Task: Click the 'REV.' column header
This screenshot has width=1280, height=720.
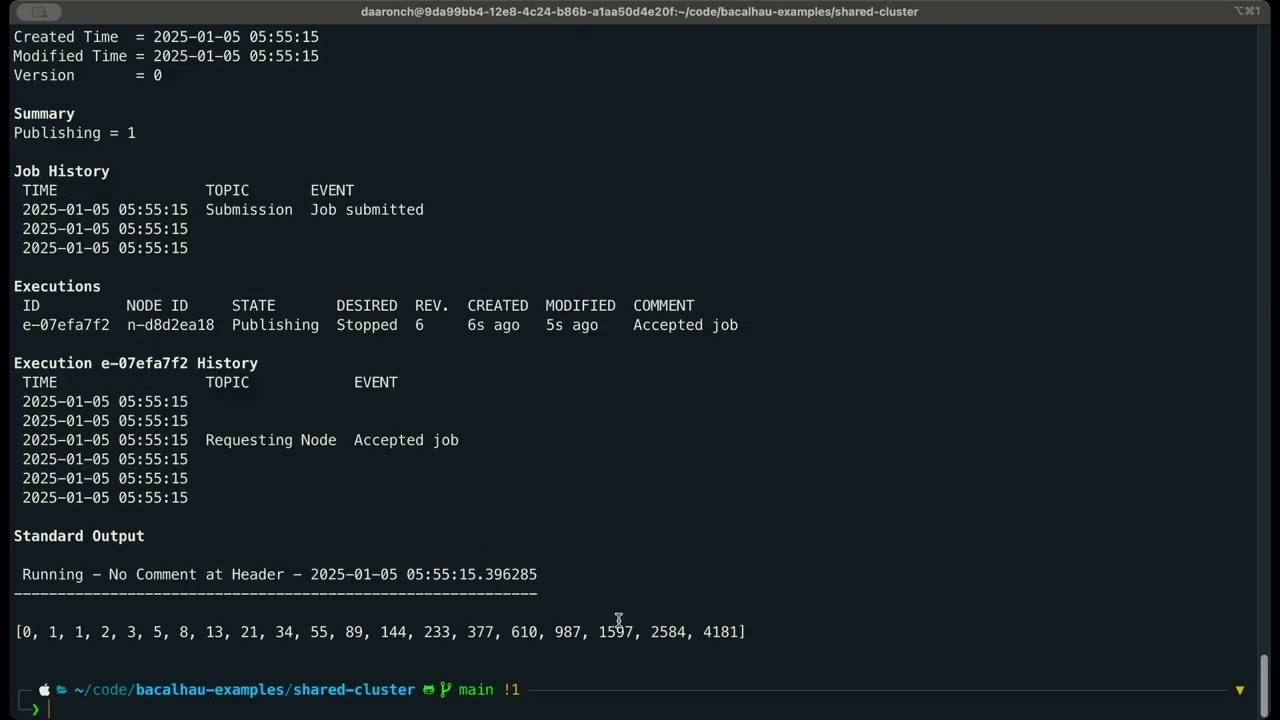Action: tap(432, 306)
